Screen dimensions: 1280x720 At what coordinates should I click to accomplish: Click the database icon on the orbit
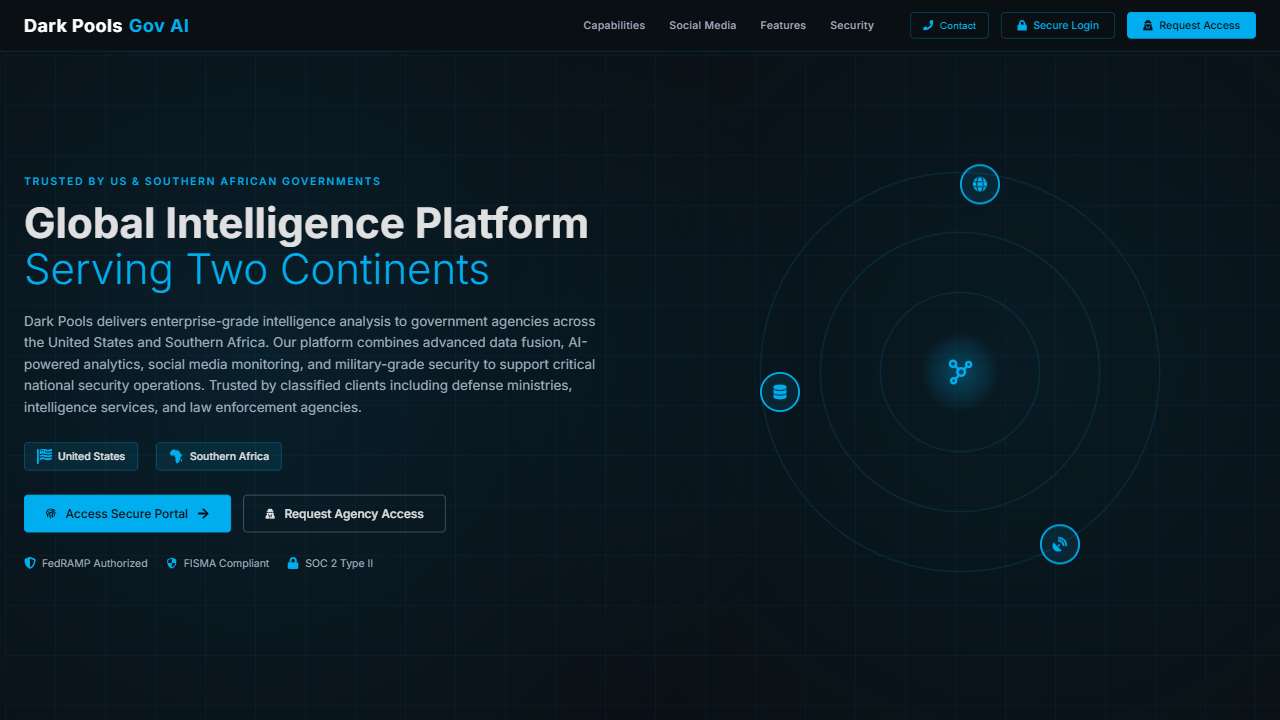(x=780, y=392)
